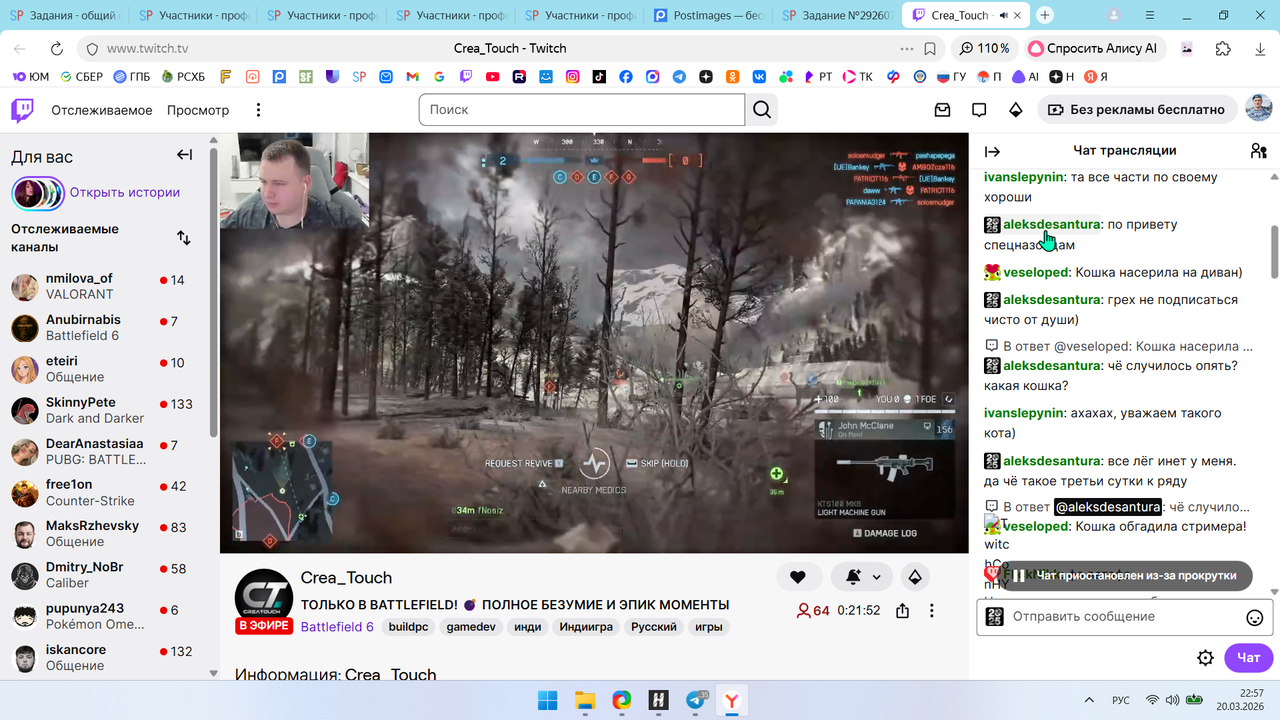Viewport: 1280px width, 720px height.
Task: Go to the Twitch home logo
Action: coord(22,110)
